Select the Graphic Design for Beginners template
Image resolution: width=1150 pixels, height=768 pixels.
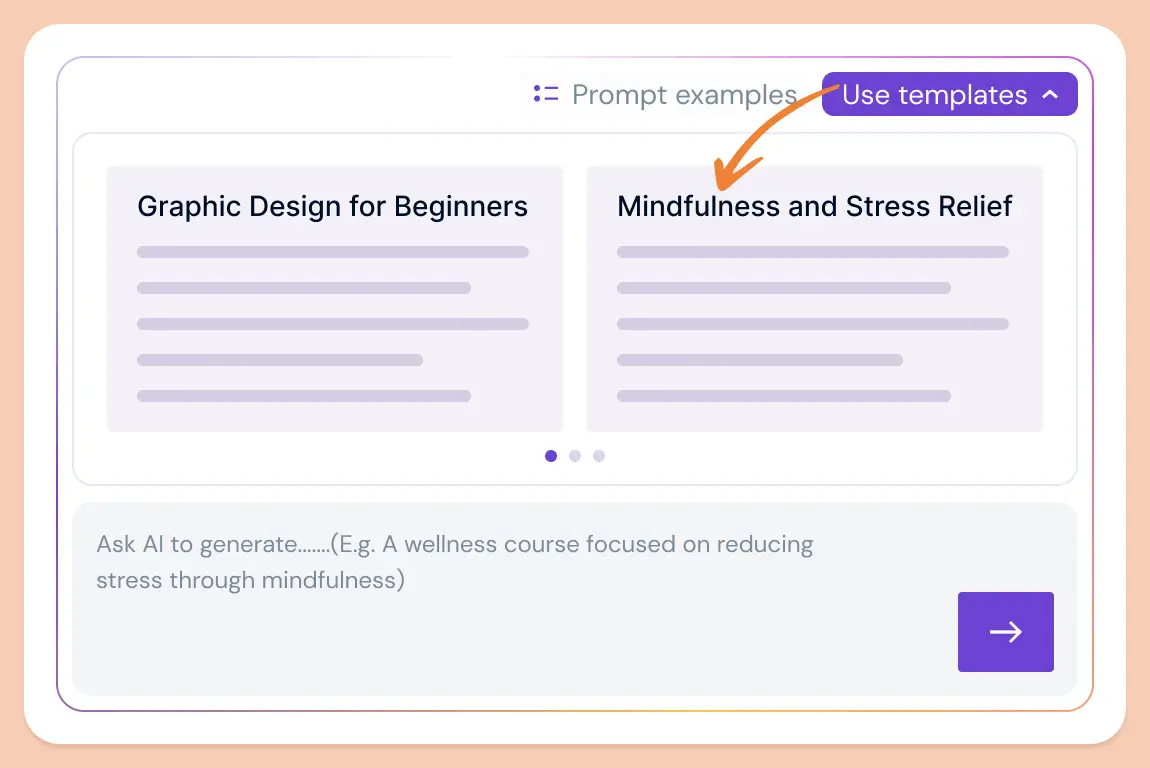334,299
